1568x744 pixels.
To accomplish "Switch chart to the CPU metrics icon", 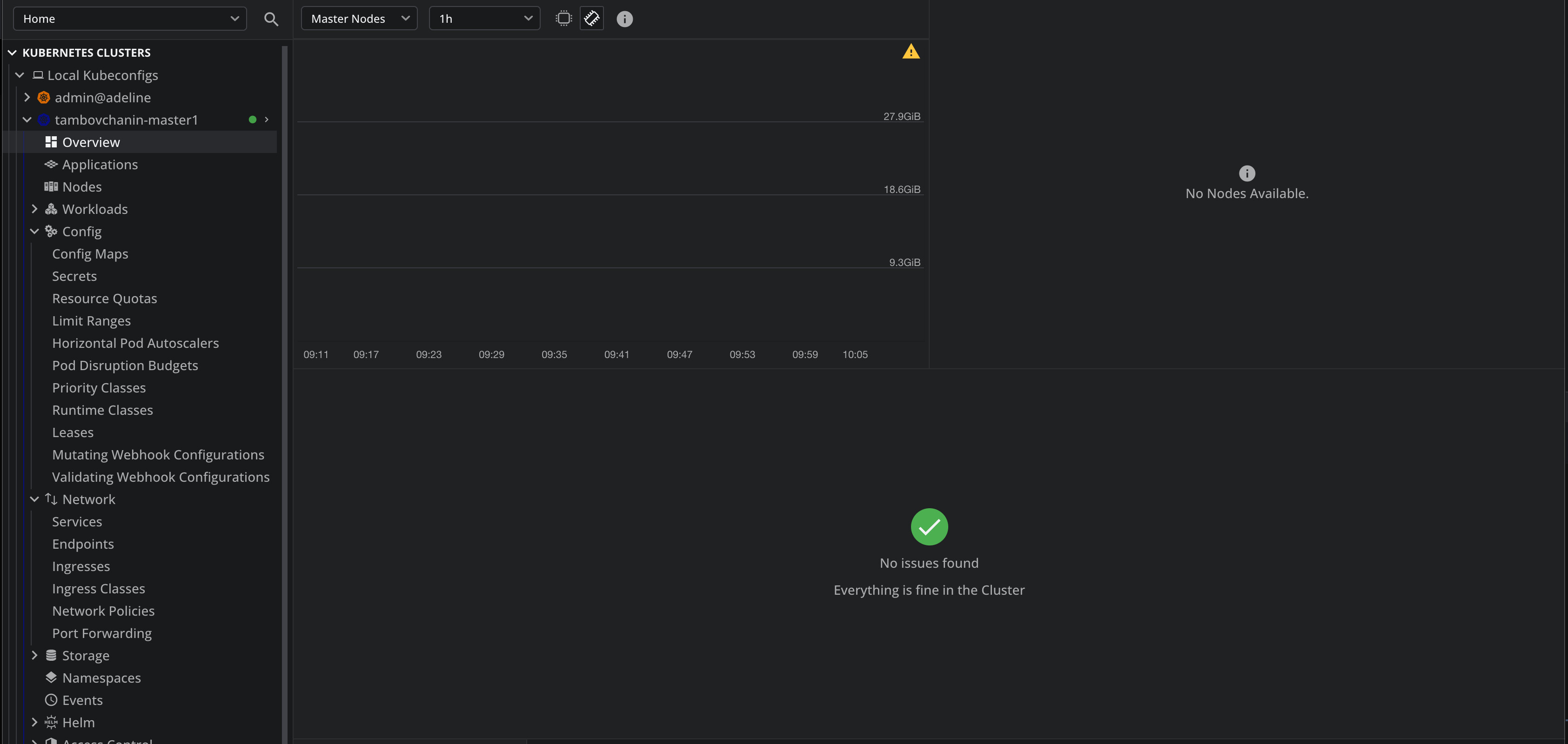I will pyautogui.click(x=563, y=18).
